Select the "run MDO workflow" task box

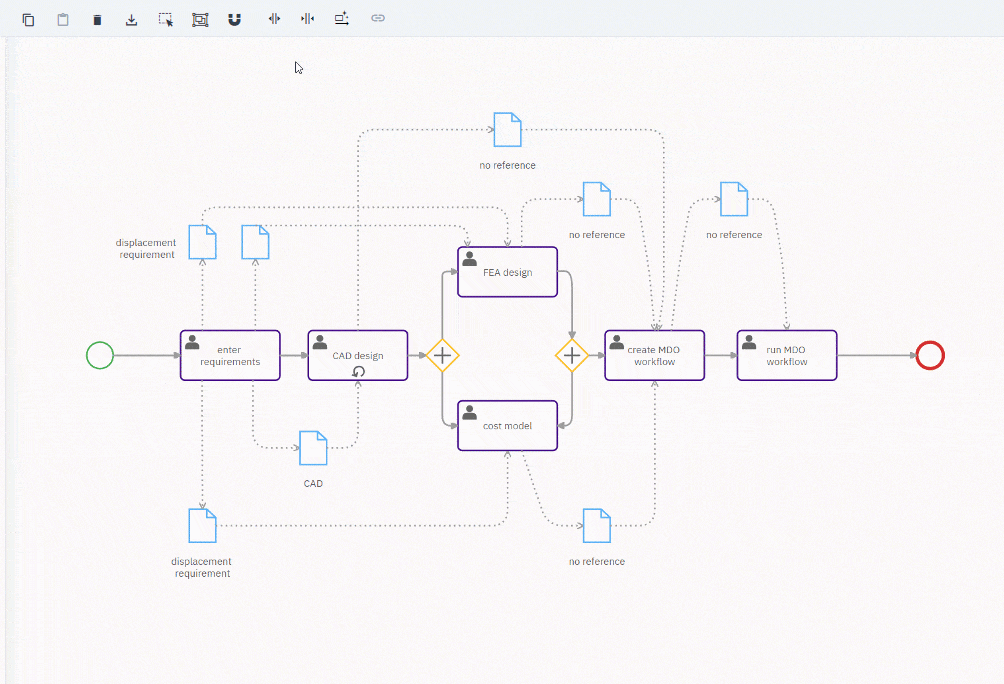(x=787, y=355)
